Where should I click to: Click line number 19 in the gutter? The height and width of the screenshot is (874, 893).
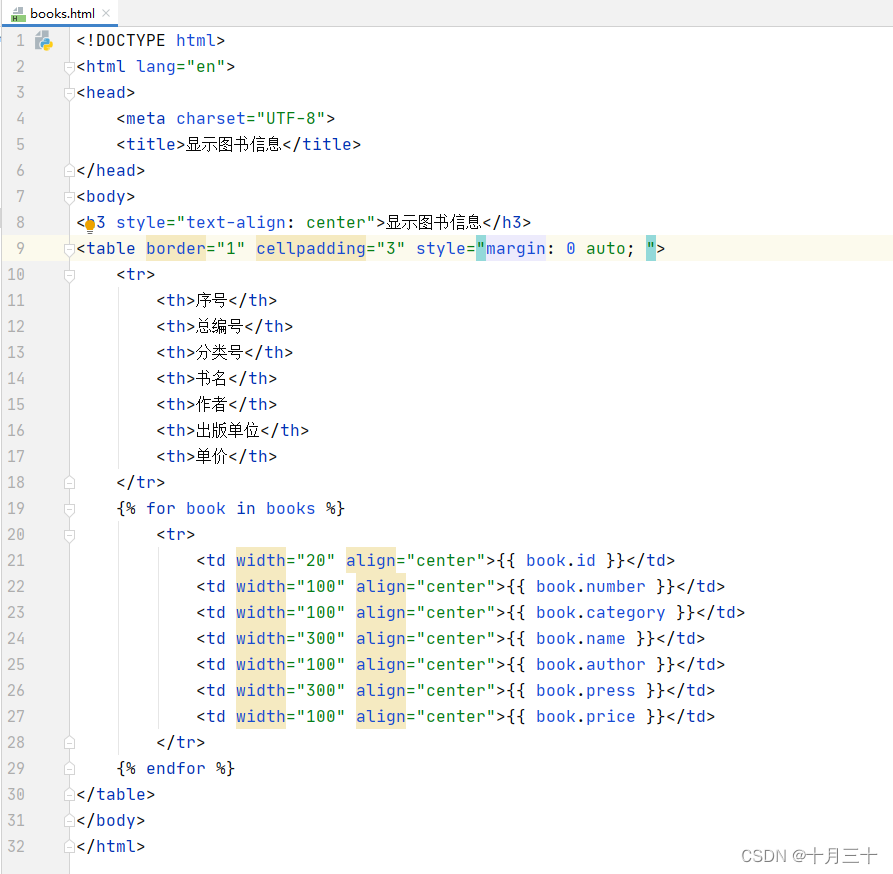coord(16,508)
